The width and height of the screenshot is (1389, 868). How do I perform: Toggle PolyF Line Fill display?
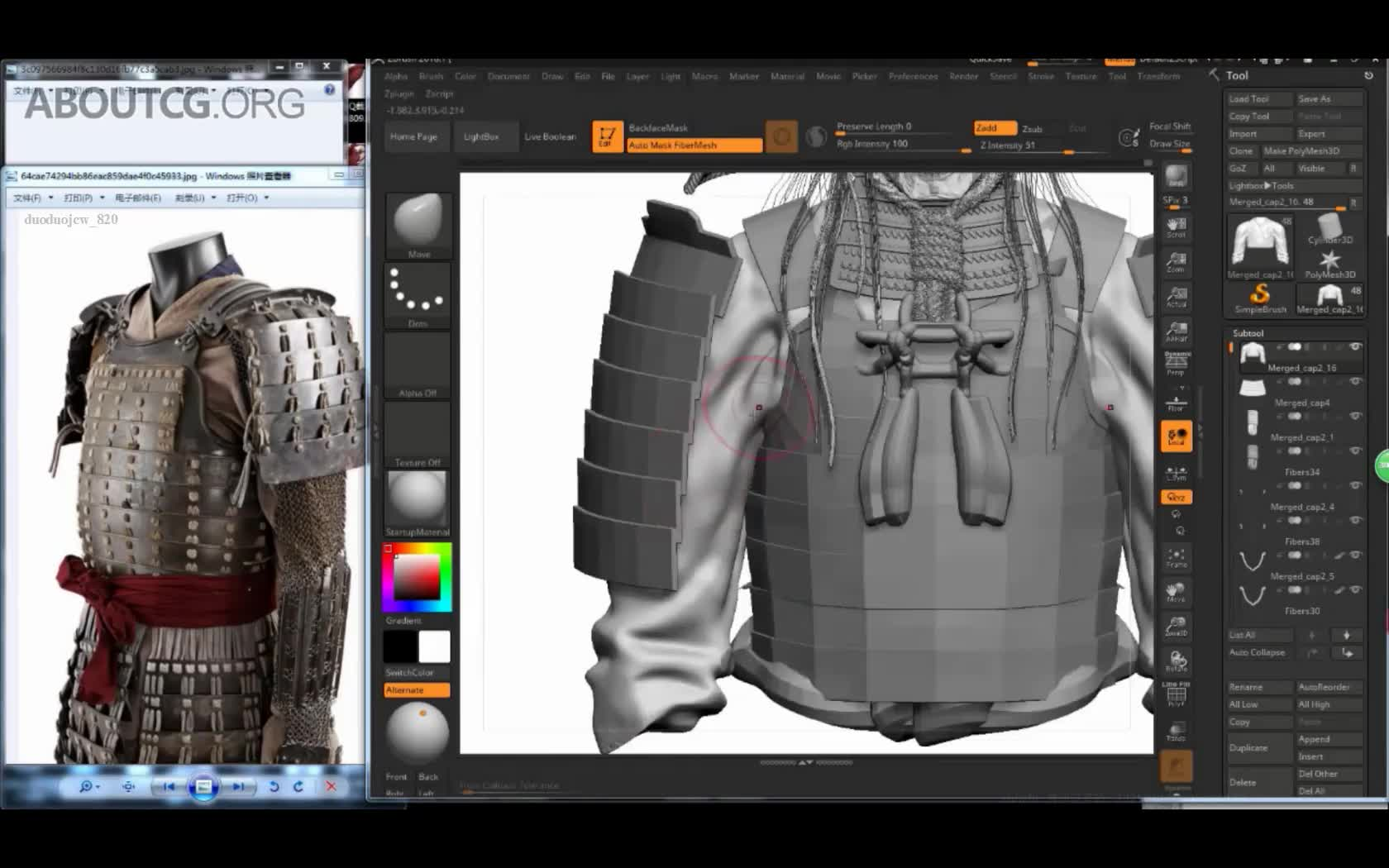coord(1176,696)
